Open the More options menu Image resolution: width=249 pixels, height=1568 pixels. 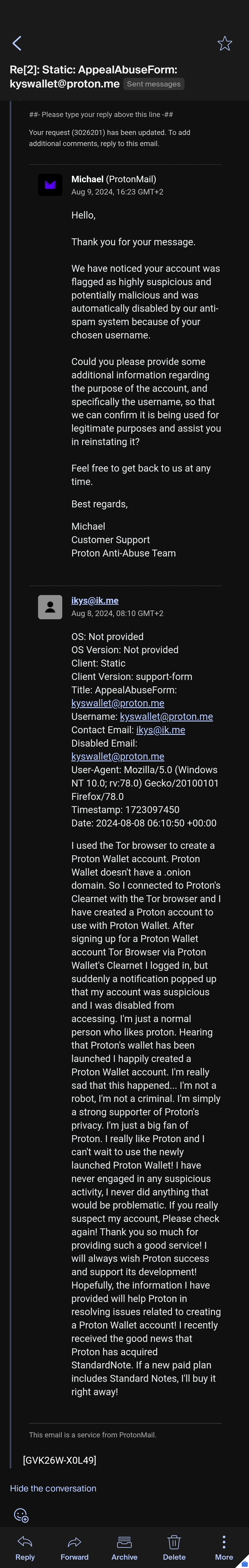tap(224, 1541)
